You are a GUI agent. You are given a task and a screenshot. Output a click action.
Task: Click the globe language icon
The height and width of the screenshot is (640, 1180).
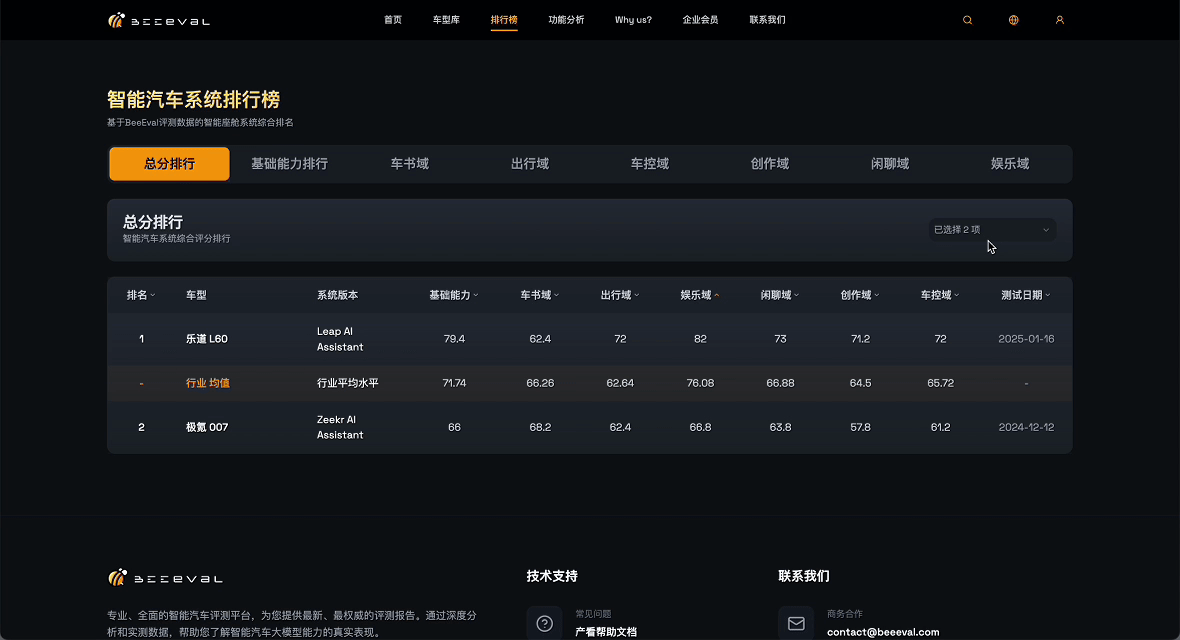click(1014, 20)
